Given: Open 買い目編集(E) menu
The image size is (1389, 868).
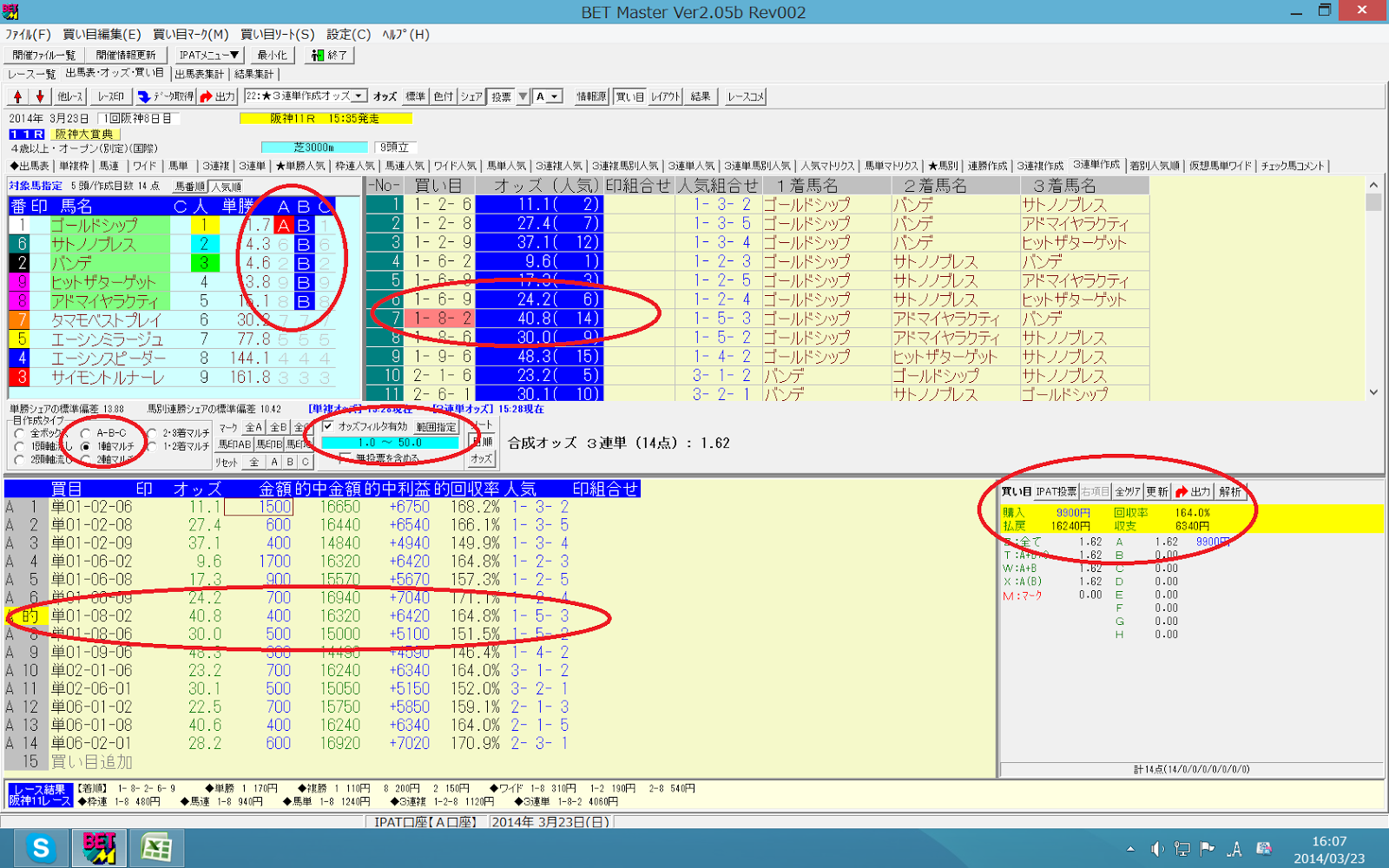Looking at the screenshot, I should pyautogui.click(x=102, y=34).
